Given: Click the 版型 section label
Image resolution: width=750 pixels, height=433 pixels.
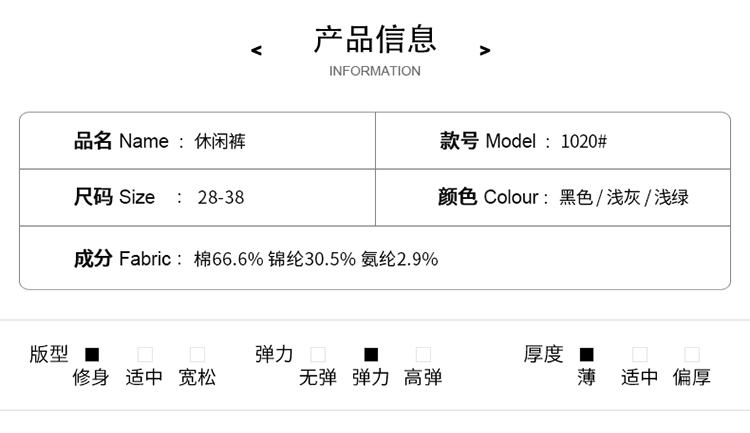Looking at the screenshot, I should pos(49,354).
